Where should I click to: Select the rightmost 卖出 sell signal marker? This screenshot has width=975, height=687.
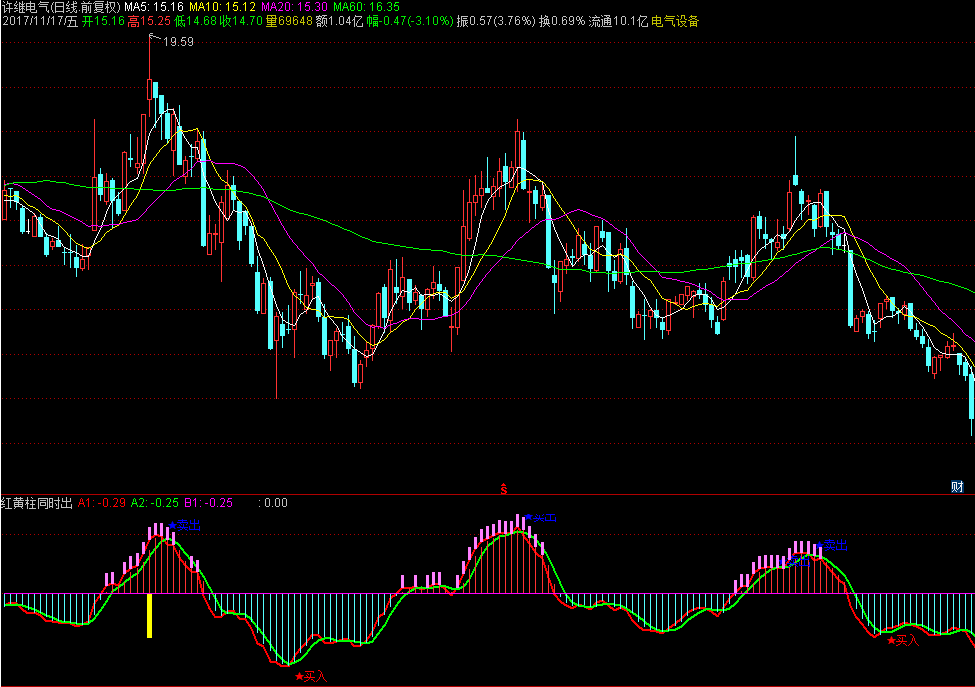point(832,545)
